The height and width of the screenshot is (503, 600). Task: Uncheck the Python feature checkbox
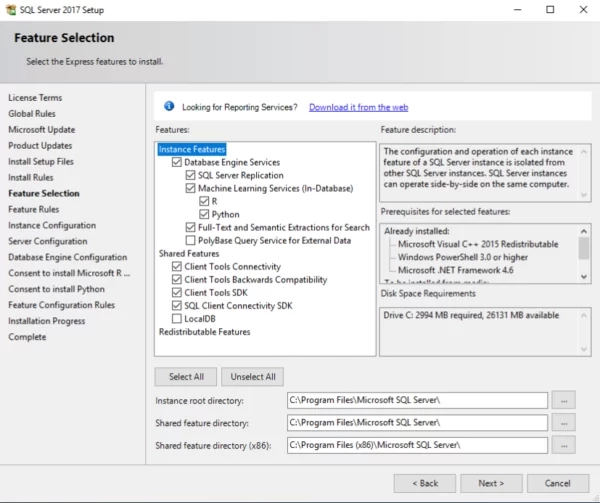[204, 214]
